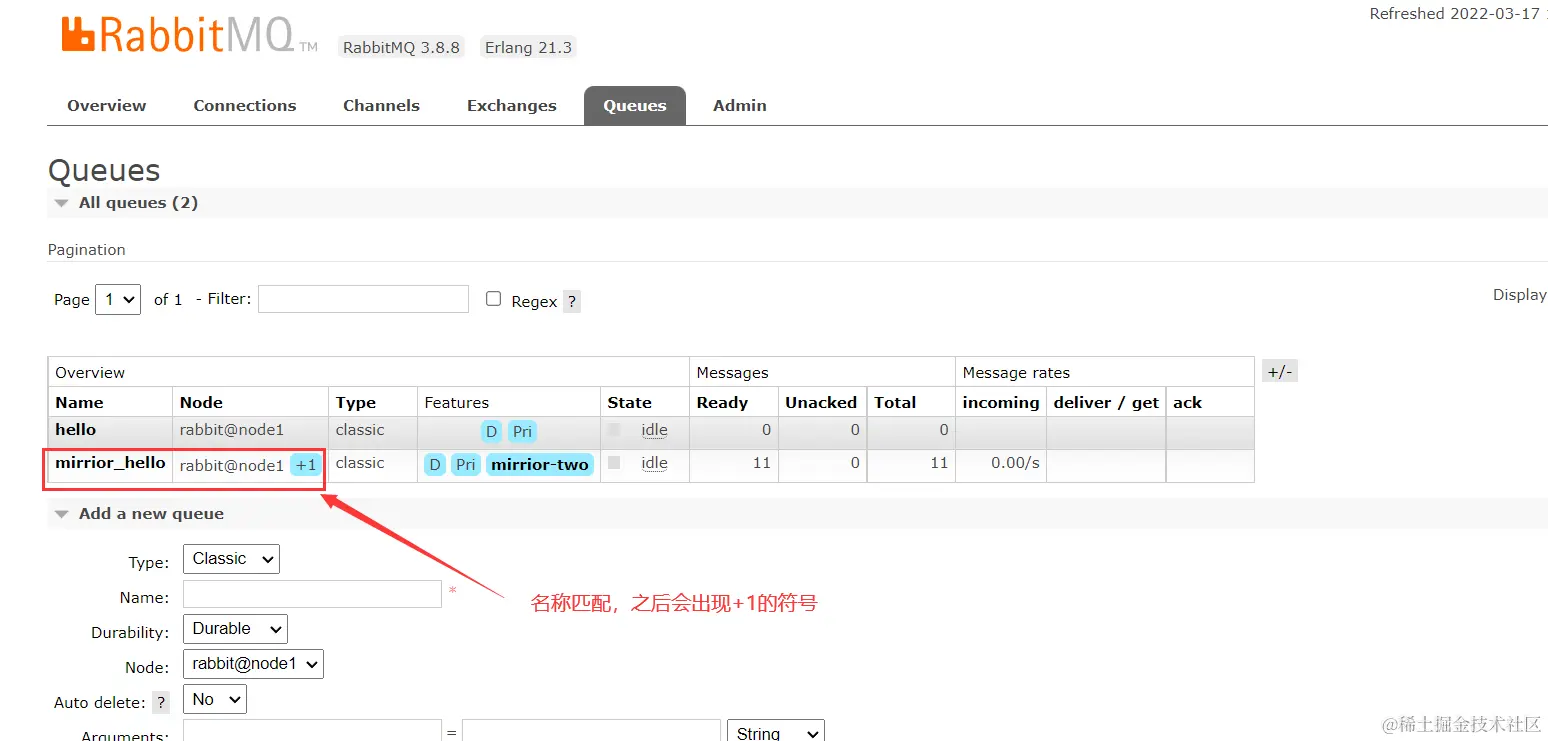Sort by incoming rate column
This screenshot has width=1548, height=741.
tap(1001, 402)
